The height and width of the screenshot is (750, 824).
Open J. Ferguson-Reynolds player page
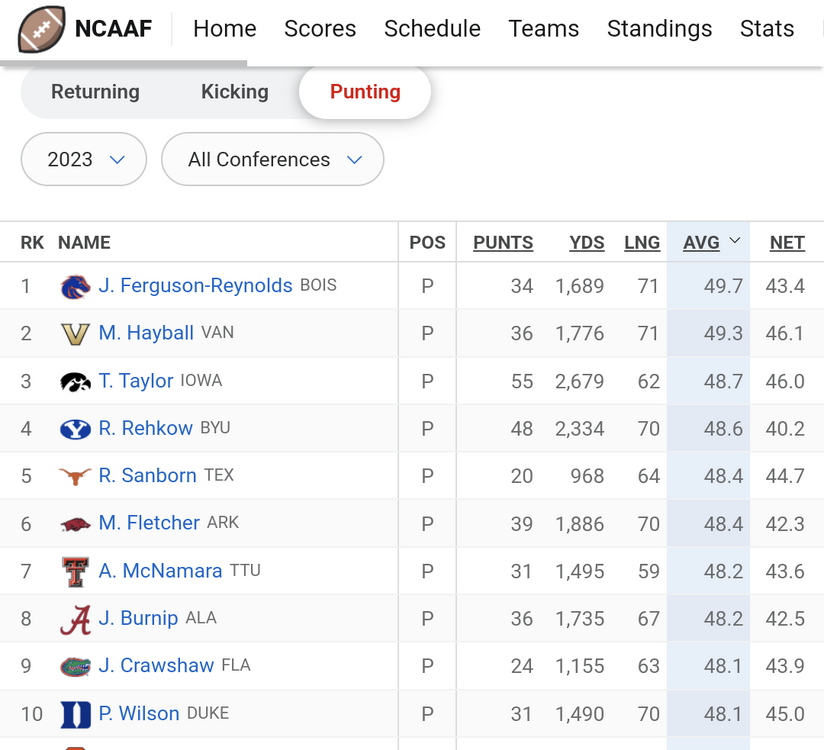(x=195, y=286)
